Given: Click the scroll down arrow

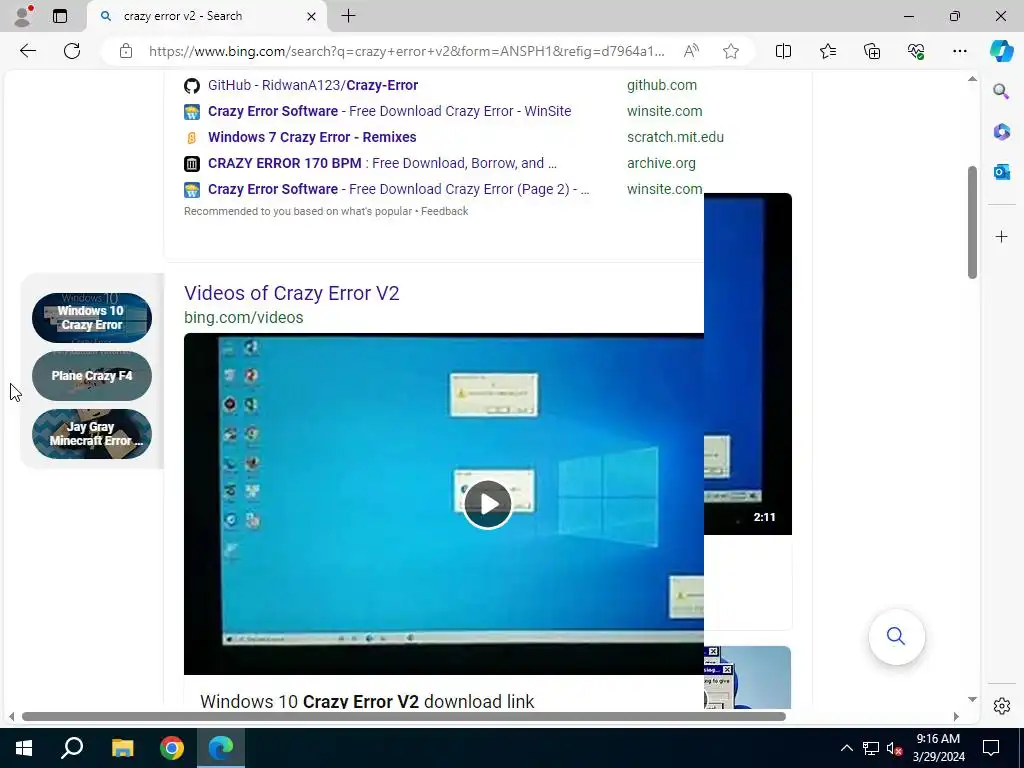Looking at the screenshot, I should [972, 699].
